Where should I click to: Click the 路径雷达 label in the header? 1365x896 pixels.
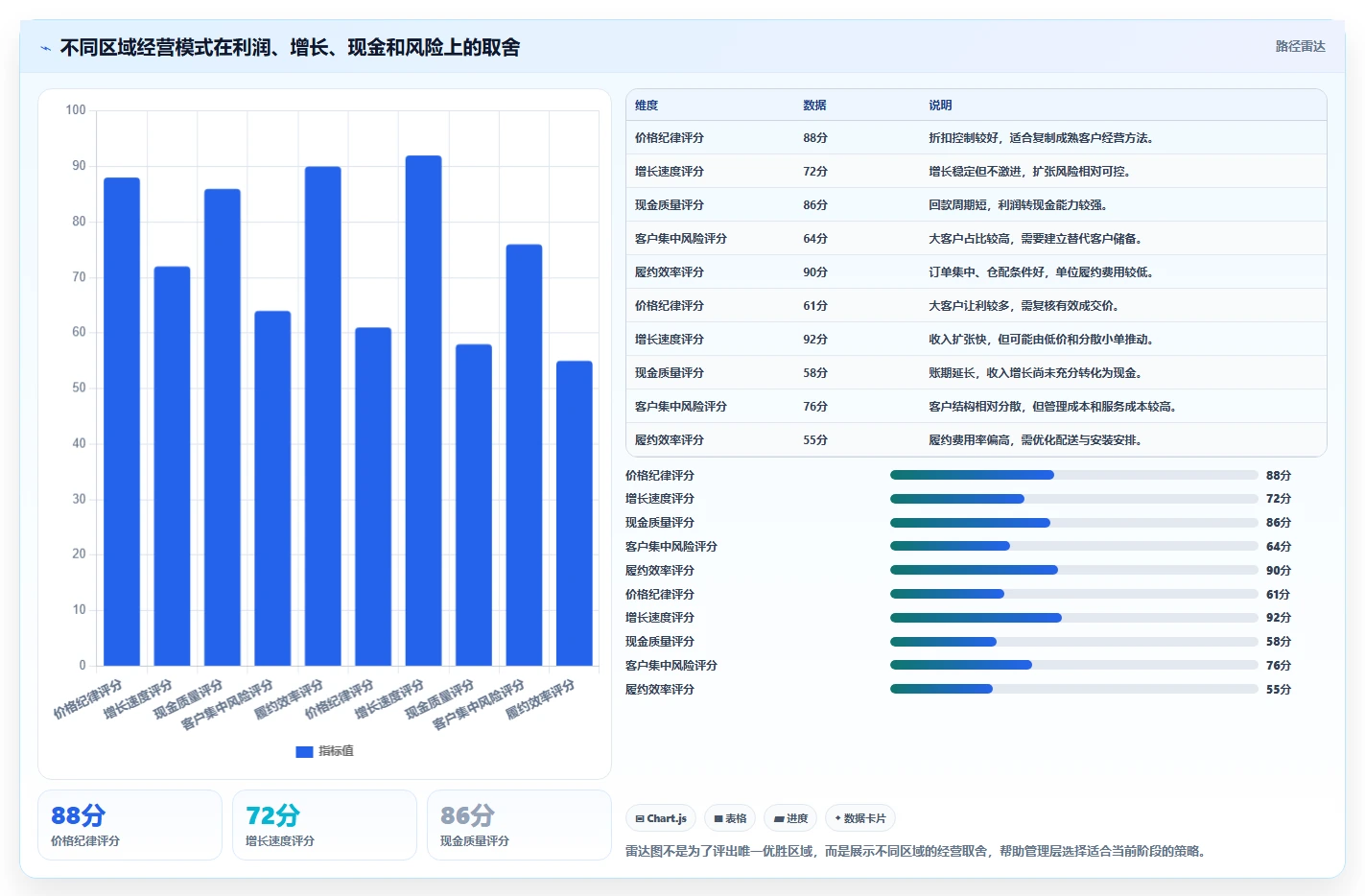click(x=1300, y=46)
